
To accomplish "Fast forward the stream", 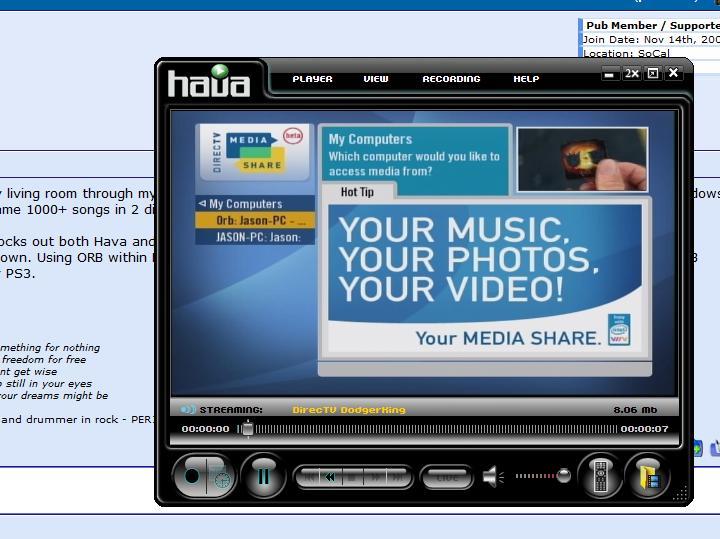I will point(375,477).
